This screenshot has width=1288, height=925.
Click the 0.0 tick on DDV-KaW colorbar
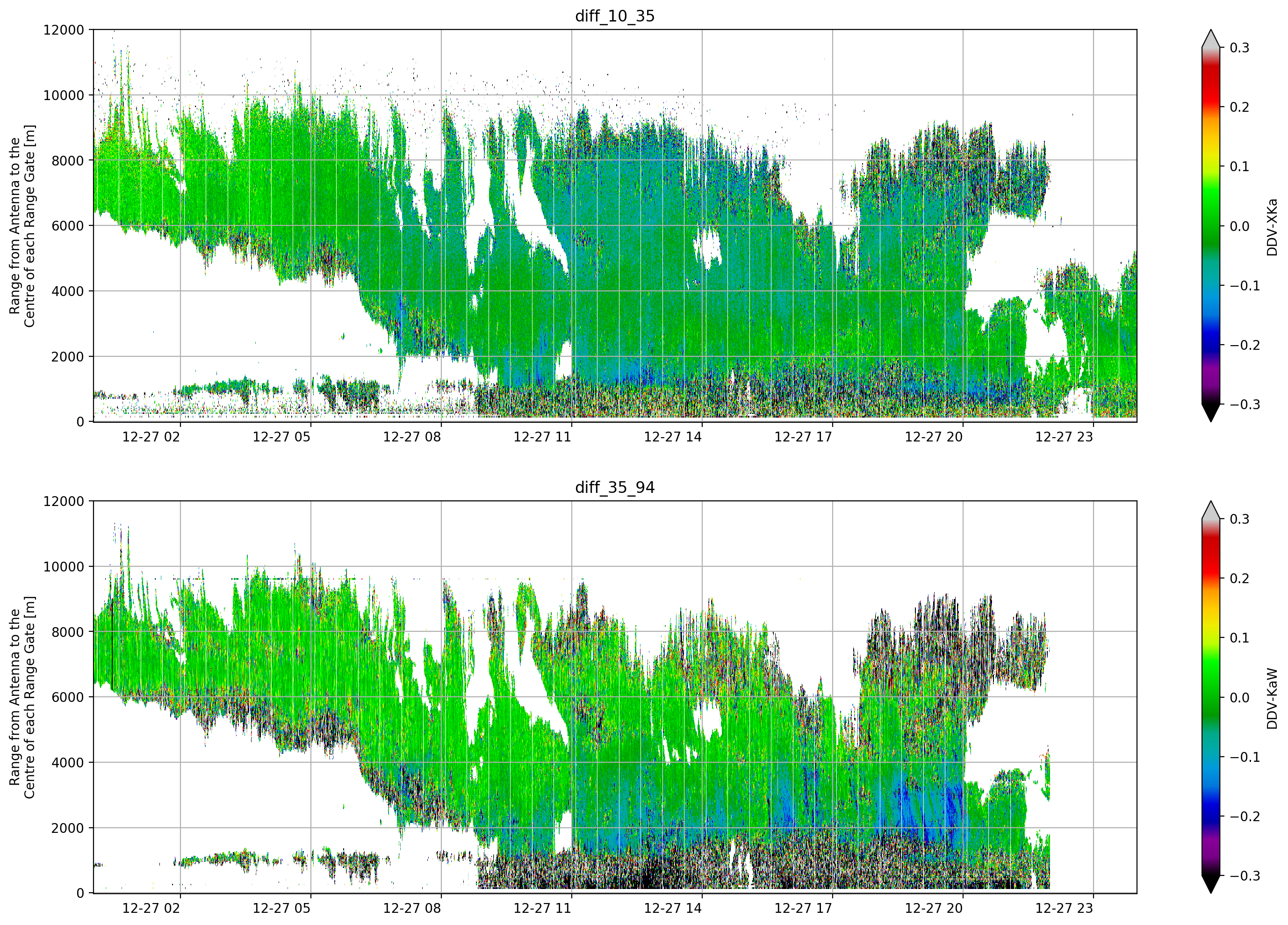(1239, 698)
